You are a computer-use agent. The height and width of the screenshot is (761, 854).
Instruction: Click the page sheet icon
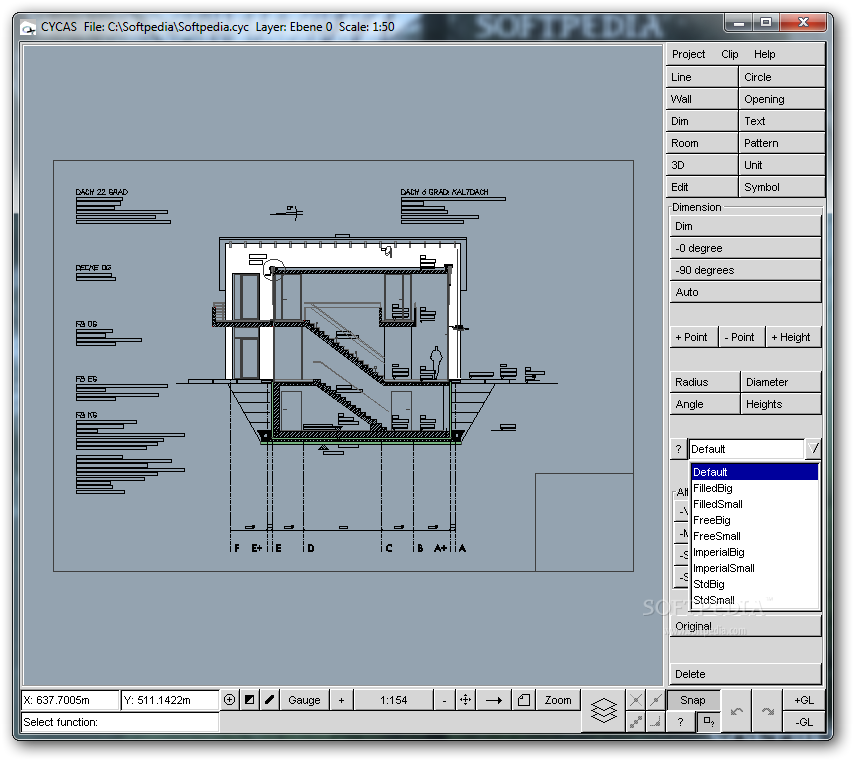tap(523, 700)
